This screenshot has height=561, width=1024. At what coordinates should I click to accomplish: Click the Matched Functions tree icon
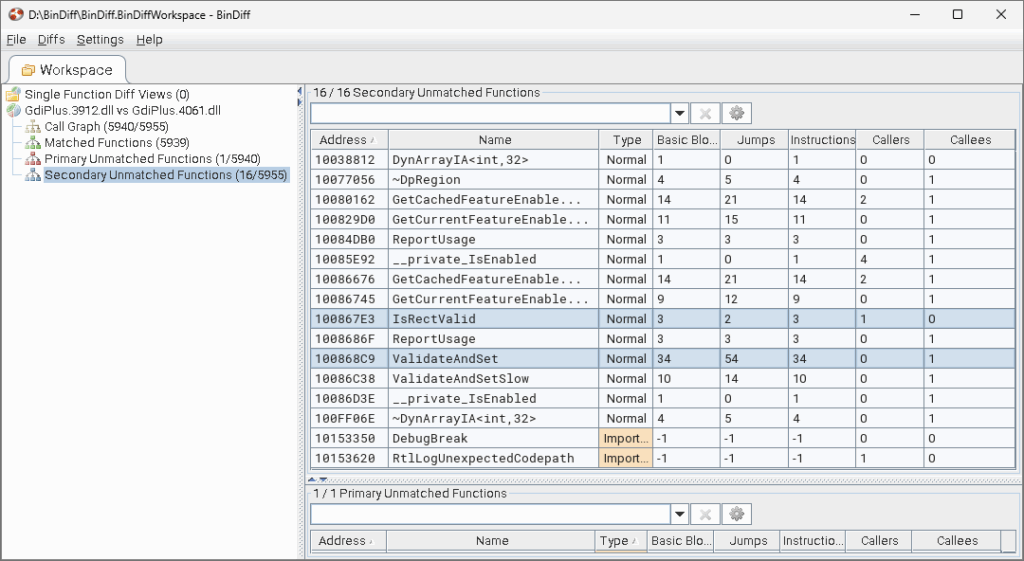tap(33, 142)
